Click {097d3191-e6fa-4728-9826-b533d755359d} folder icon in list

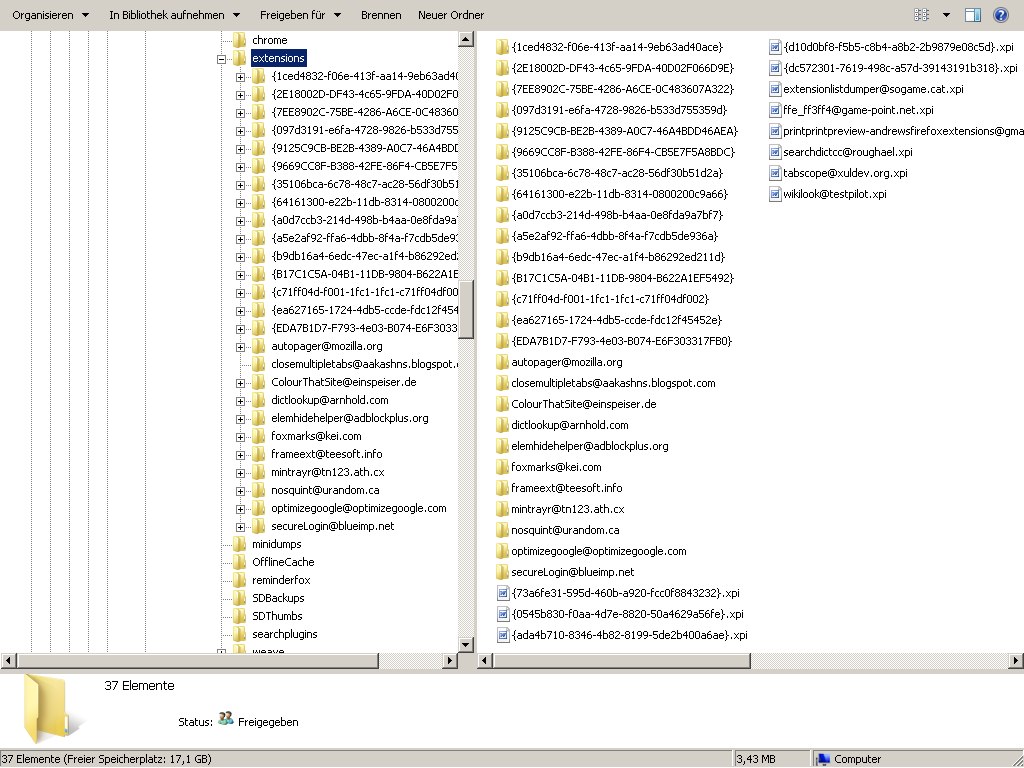(502, 110)
